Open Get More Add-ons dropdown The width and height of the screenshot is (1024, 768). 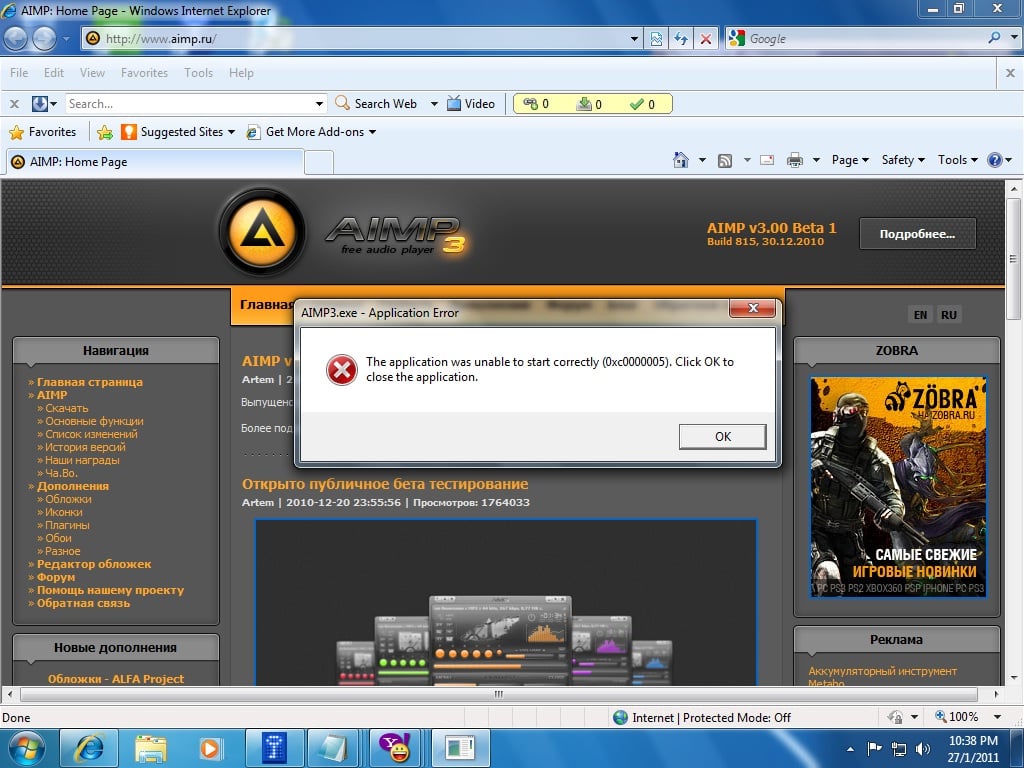311,132
